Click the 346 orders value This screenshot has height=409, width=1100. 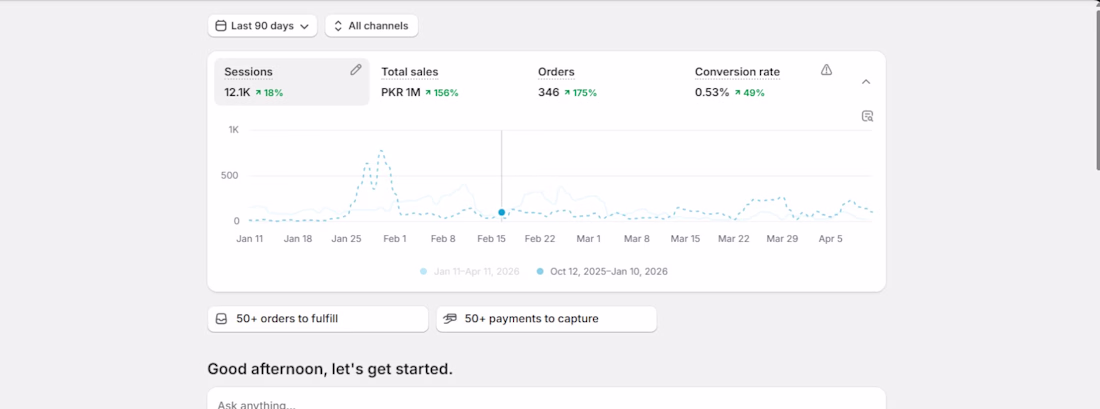(x=549, y=93)
